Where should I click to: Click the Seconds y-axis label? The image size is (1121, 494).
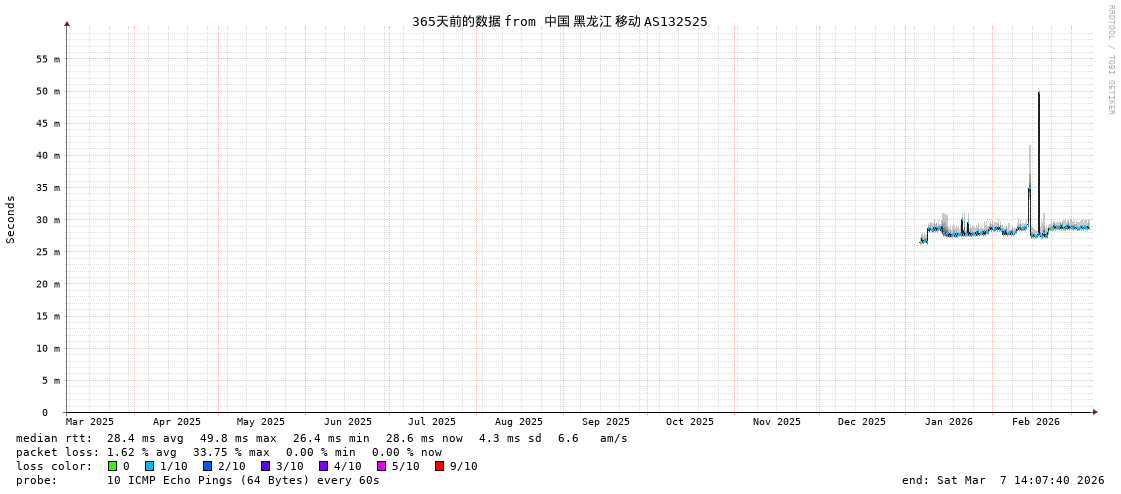point(11,219)
